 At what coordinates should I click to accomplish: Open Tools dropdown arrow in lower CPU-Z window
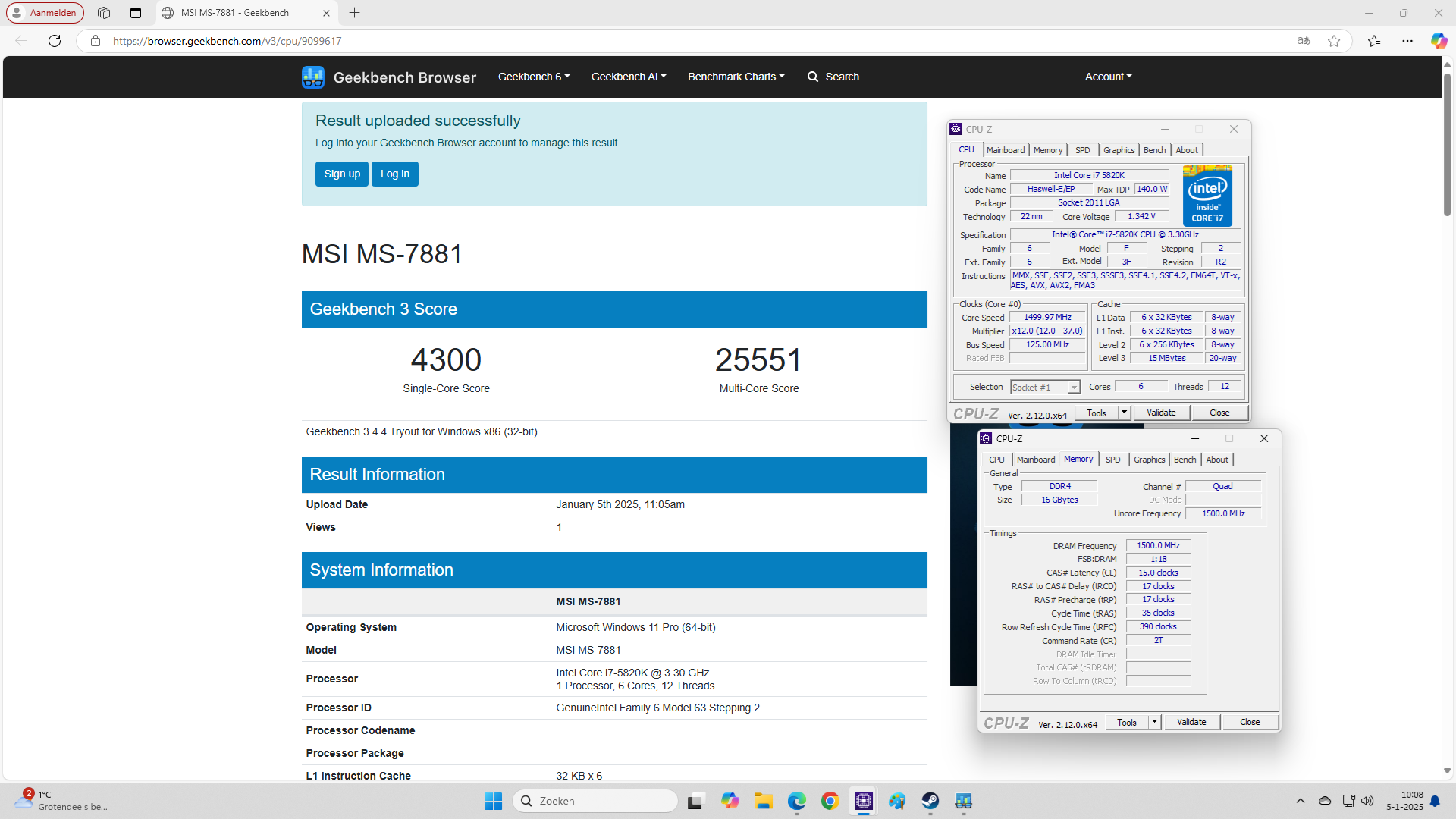point(1154,722)
